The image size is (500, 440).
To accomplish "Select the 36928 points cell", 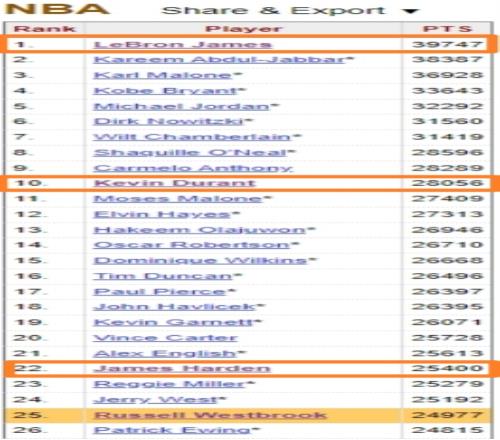I will click(x=447, y=75).
